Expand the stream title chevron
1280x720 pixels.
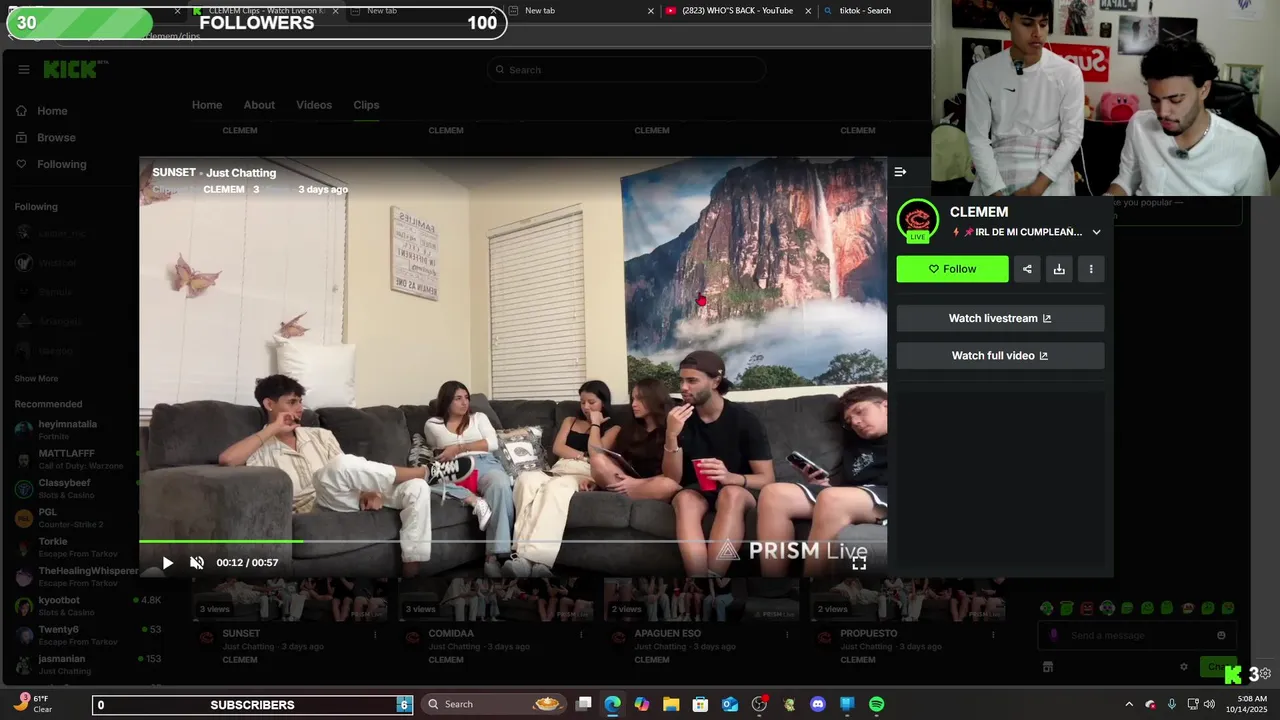pyautogui.click(x=1096, y=232)
